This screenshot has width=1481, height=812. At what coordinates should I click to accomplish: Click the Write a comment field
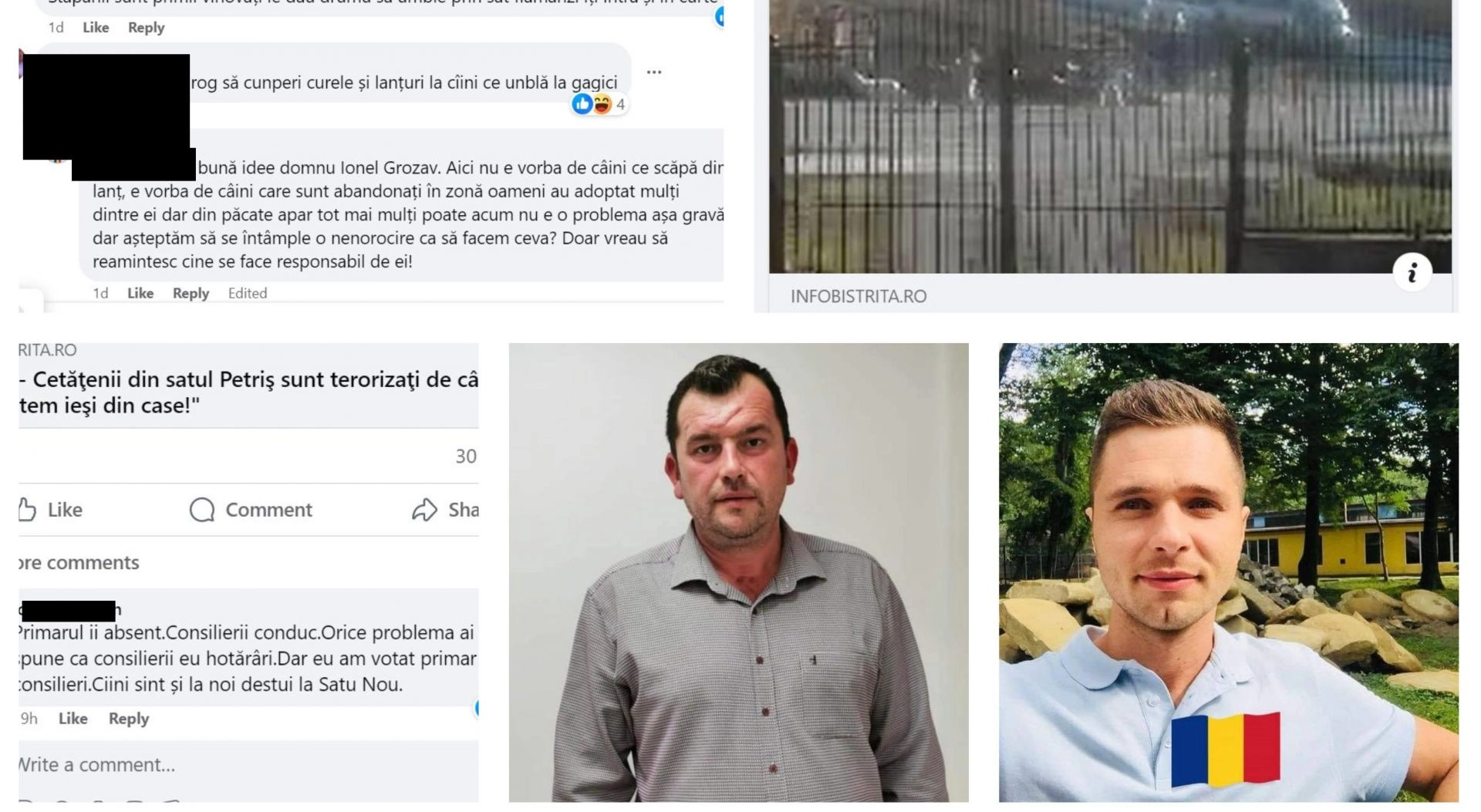[x=248, y=765]
